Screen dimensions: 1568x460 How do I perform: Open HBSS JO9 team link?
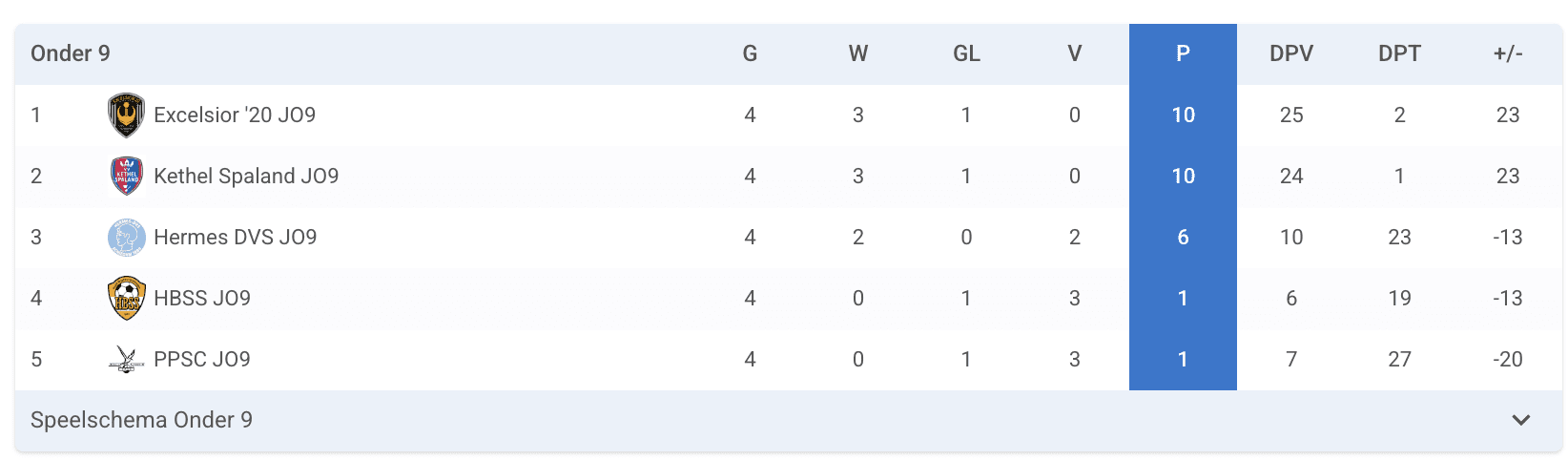point(202,299)
